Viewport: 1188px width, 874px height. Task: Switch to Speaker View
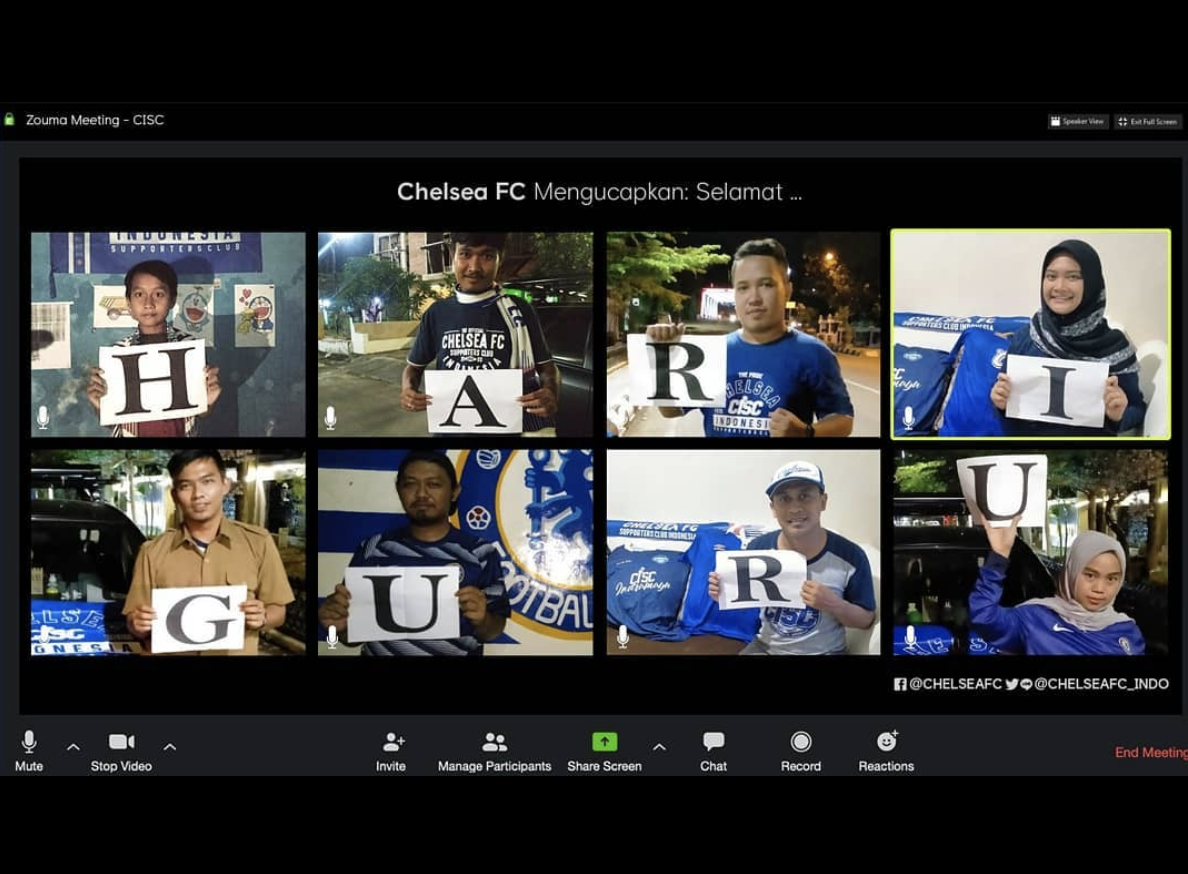(x=1078, y=122)
